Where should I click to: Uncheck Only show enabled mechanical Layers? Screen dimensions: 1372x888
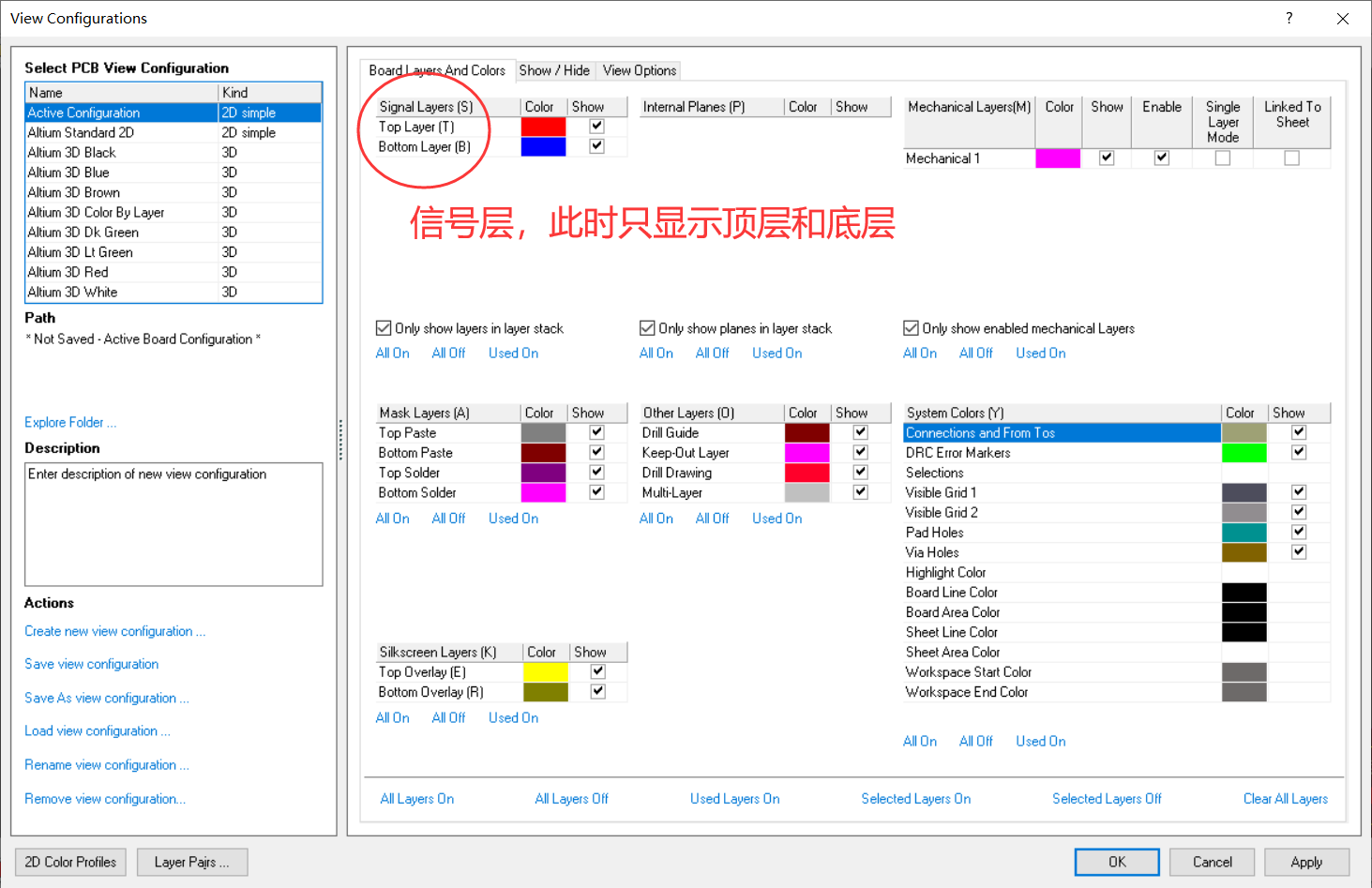(911, 328)
